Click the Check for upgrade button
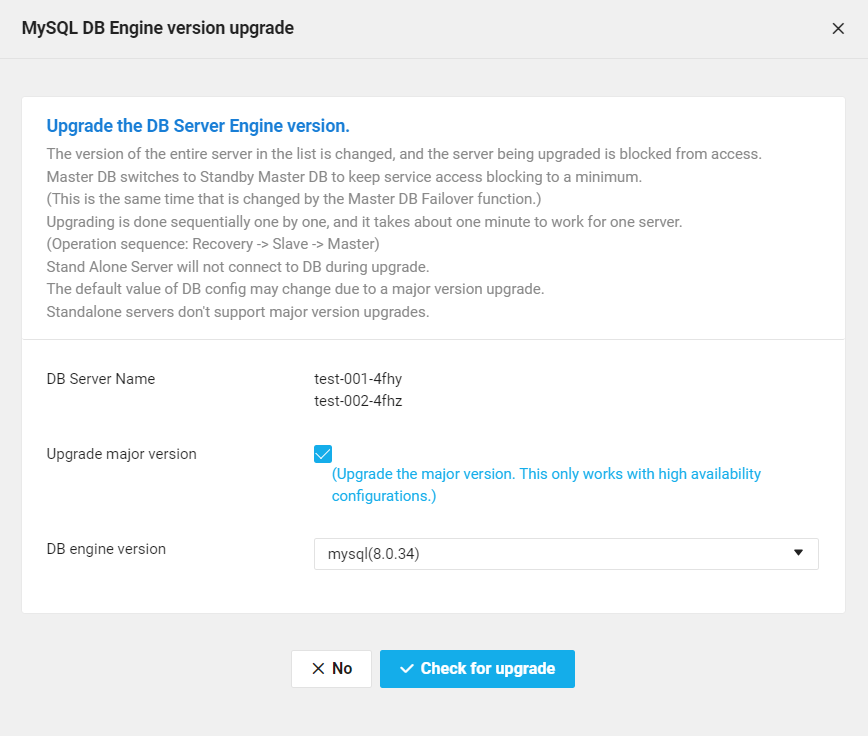This screenshot has height=736, width=868. coord(477,668)
